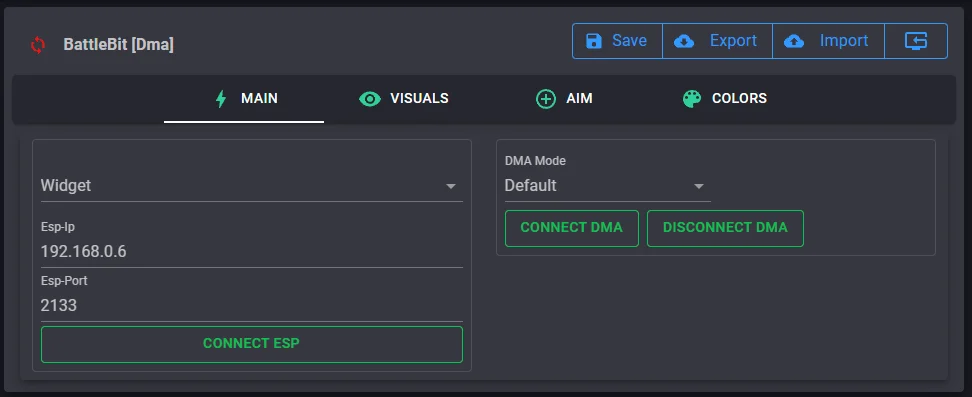Click the DISCONNECT DMA button
972x397 pixels.
point(725,228)
